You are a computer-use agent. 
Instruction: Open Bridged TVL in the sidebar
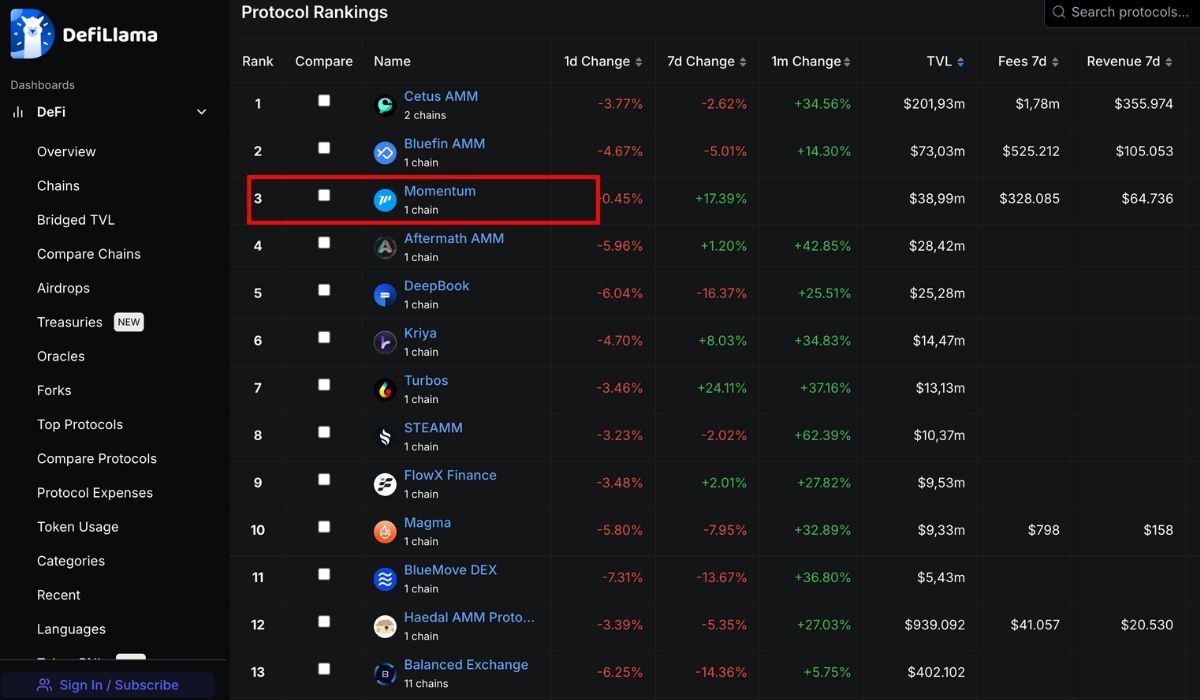76,220
